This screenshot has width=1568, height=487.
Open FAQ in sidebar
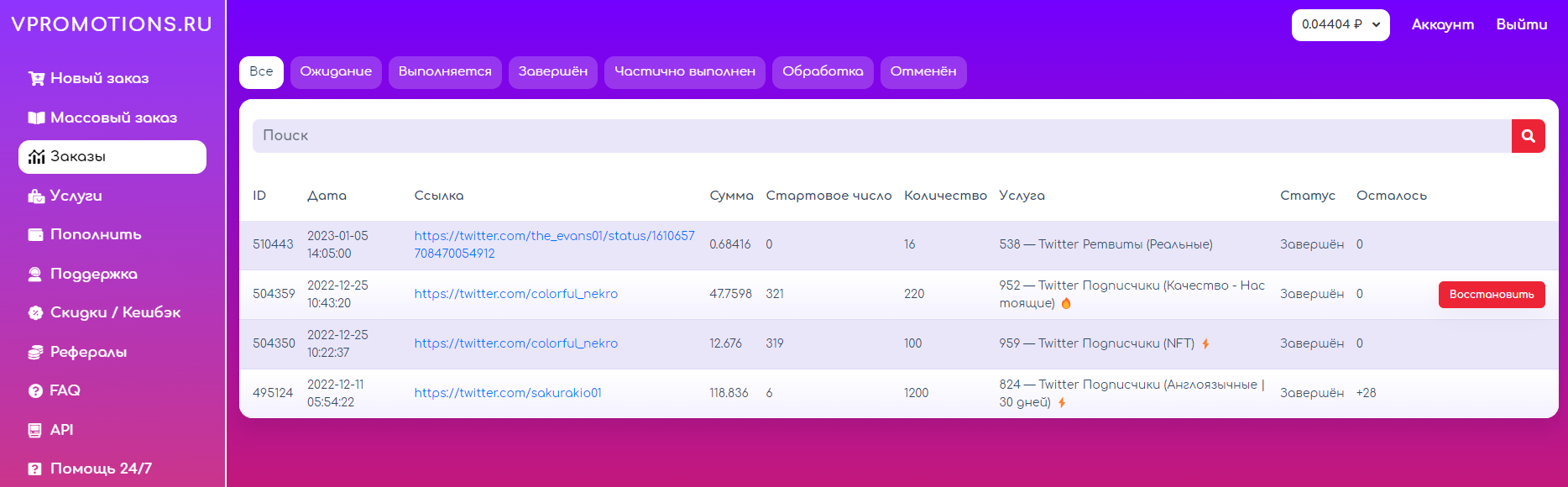point(112,390)
